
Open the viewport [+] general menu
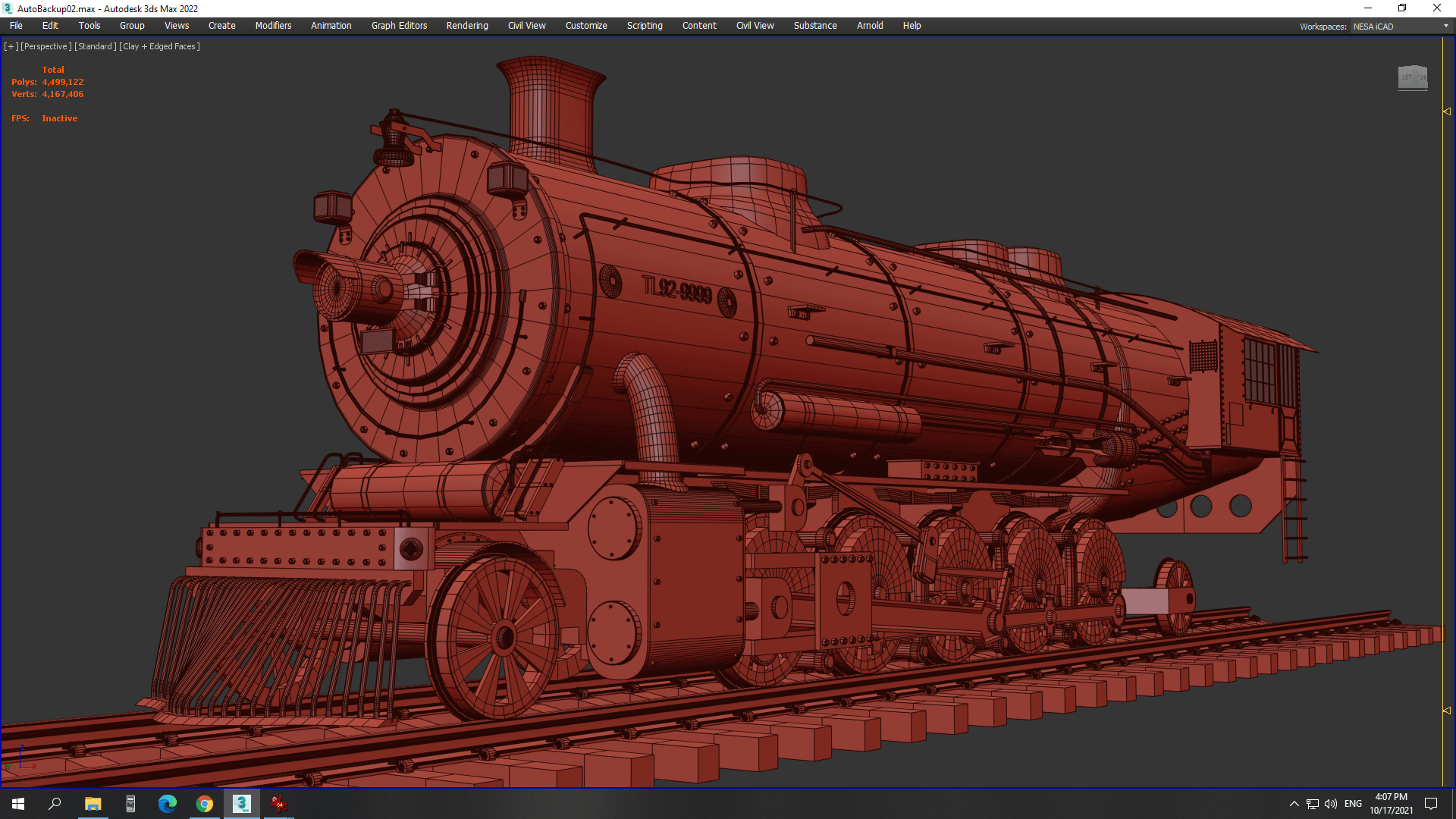[x=11, y=46]
